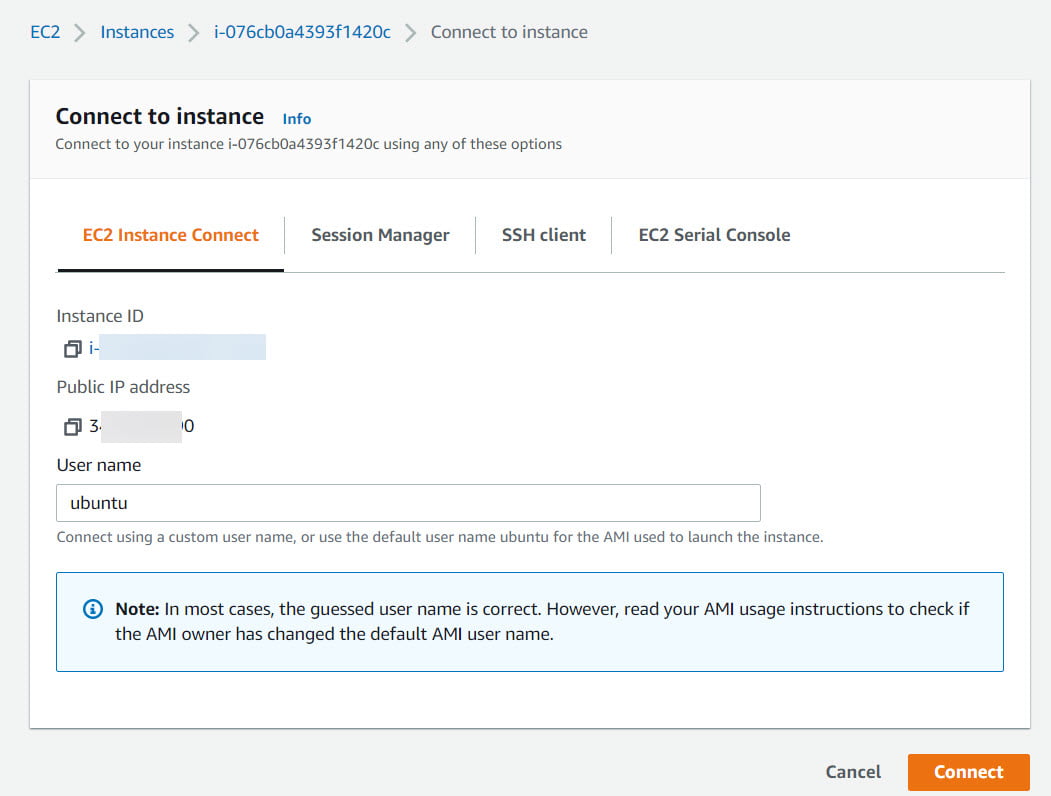
Task: Open breadcrumb instance i-076cb0a4393f1420c
Action: coord(302,32)
